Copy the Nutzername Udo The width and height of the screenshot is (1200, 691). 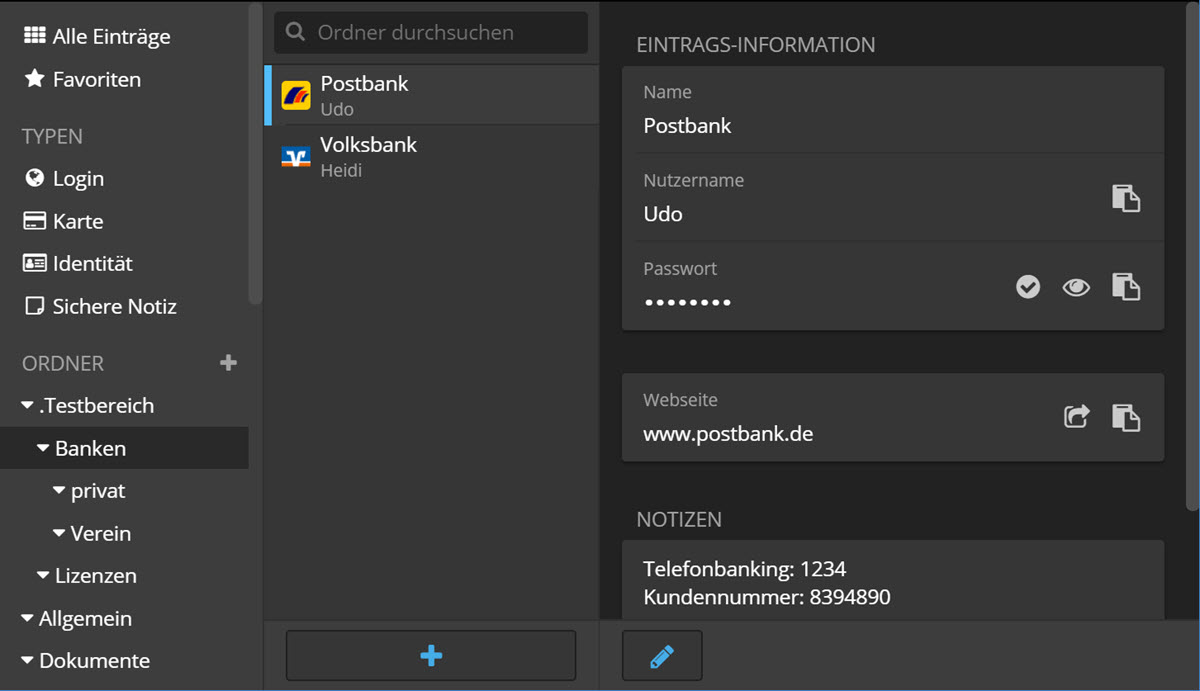click(1126, 198)
